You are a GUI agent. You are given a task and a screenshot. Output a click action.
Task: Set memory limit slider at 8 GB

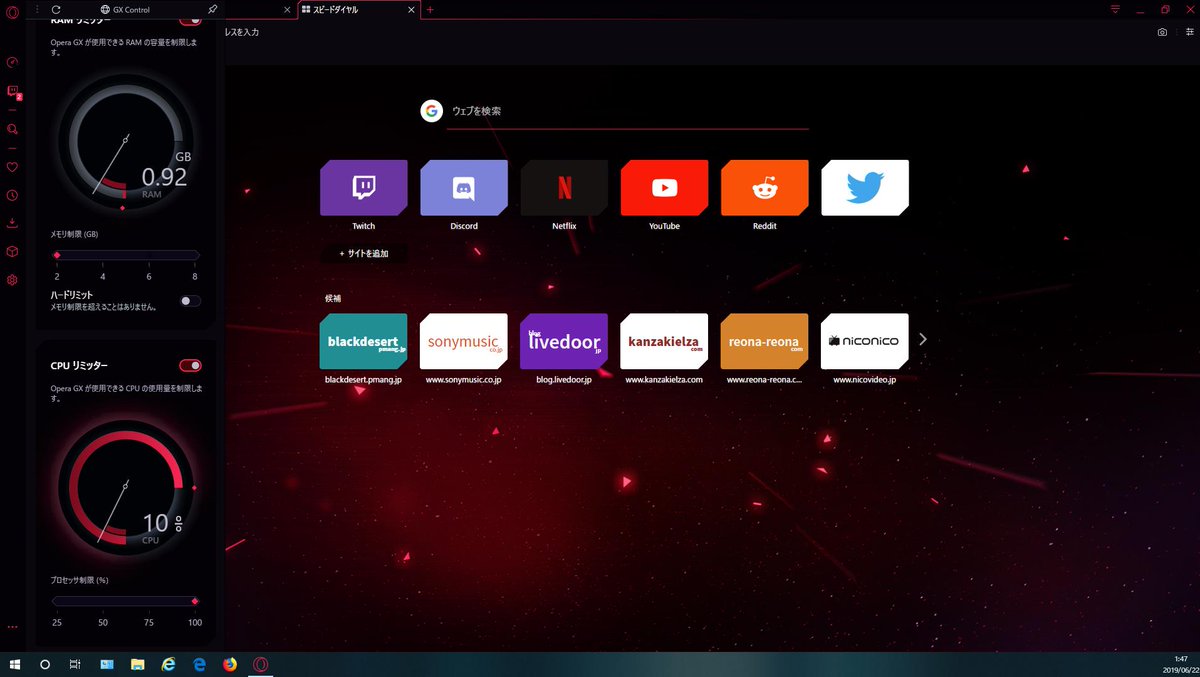(195, 256)
